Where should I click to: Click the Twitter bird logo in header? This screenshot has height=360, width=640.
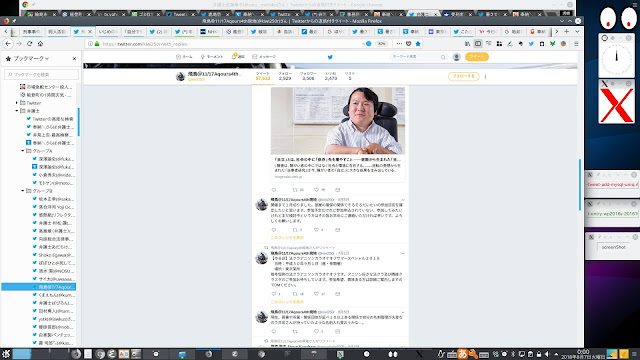tap(330, 57)
